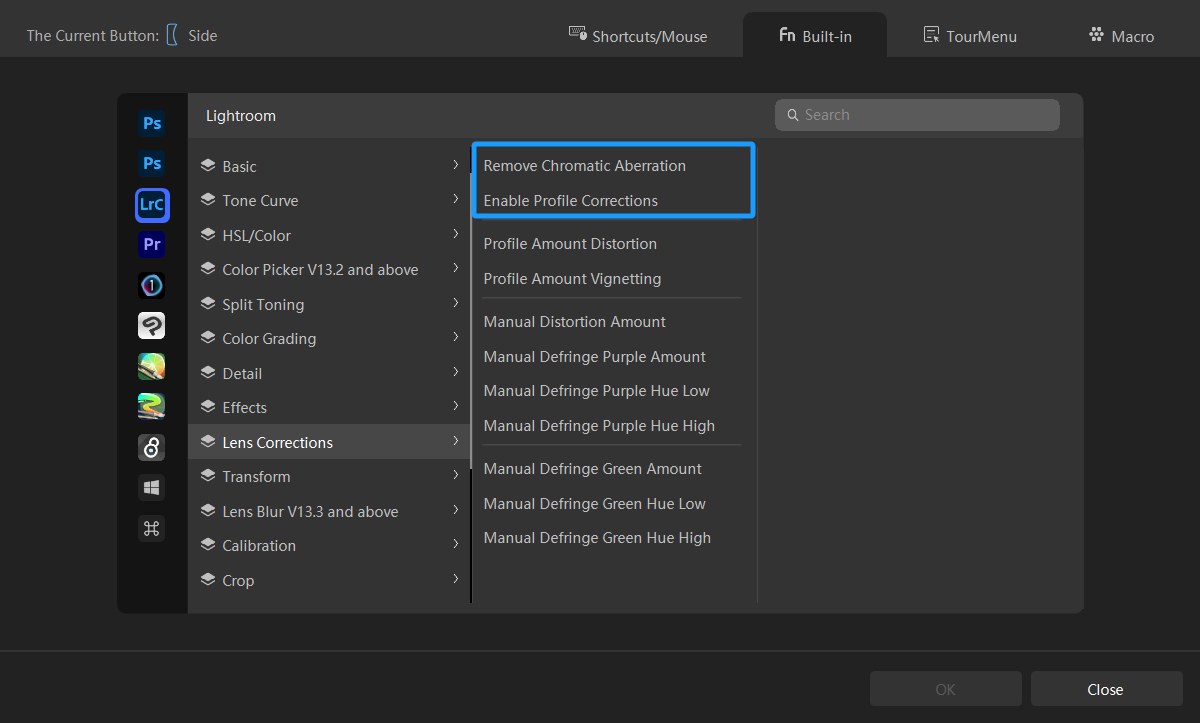
Task: Expand Lens Blur V13.3 chevron
Action: (x=455, y=510)
